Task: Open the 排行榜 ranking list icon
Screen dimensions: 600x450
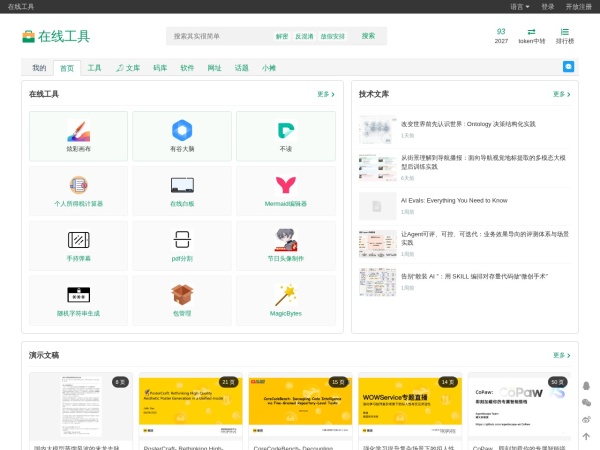Action: coord(565,32)
